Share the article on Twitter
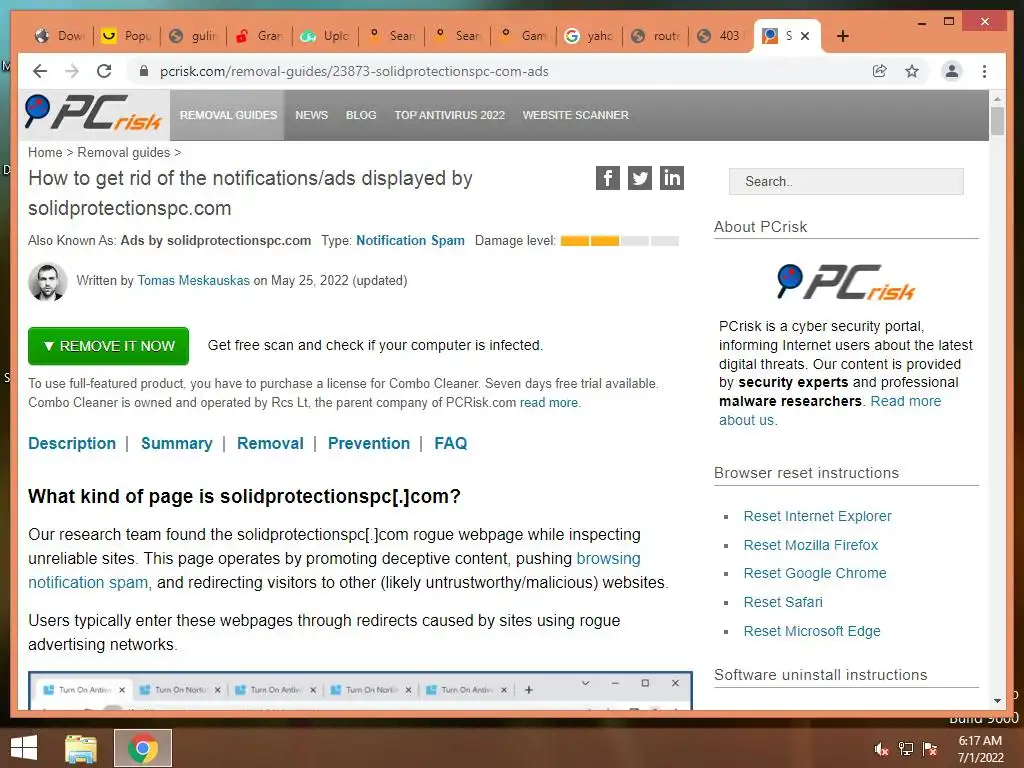 [639, 178]
